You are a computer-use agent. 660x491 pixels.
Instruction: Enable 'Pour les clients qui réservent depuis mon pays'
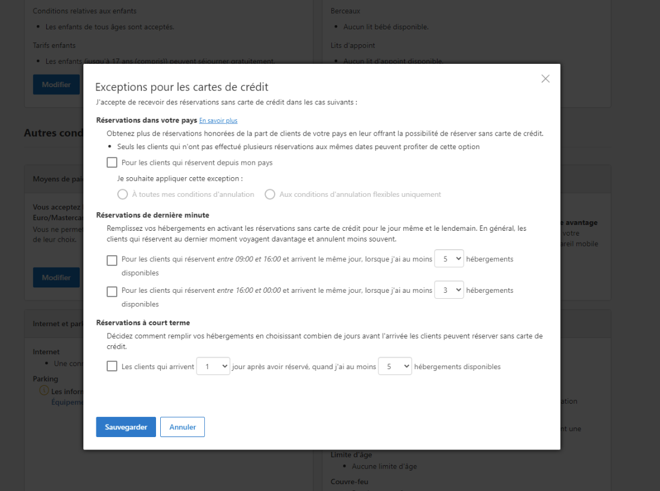click(x=112, y=162)
